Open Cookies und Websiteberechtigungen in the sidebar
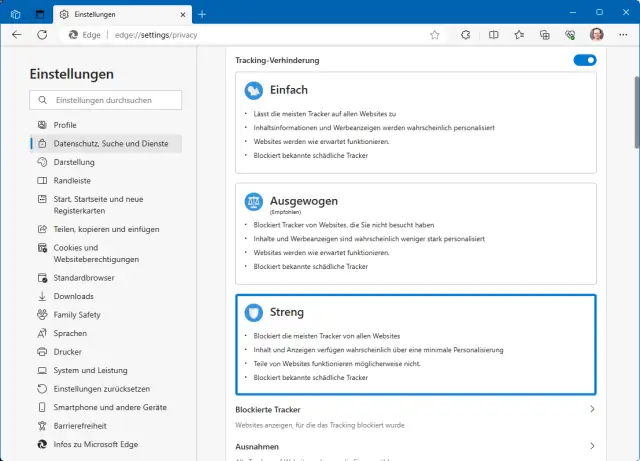Viewport: 640px width, 461px height. click(x=96, y=253)
